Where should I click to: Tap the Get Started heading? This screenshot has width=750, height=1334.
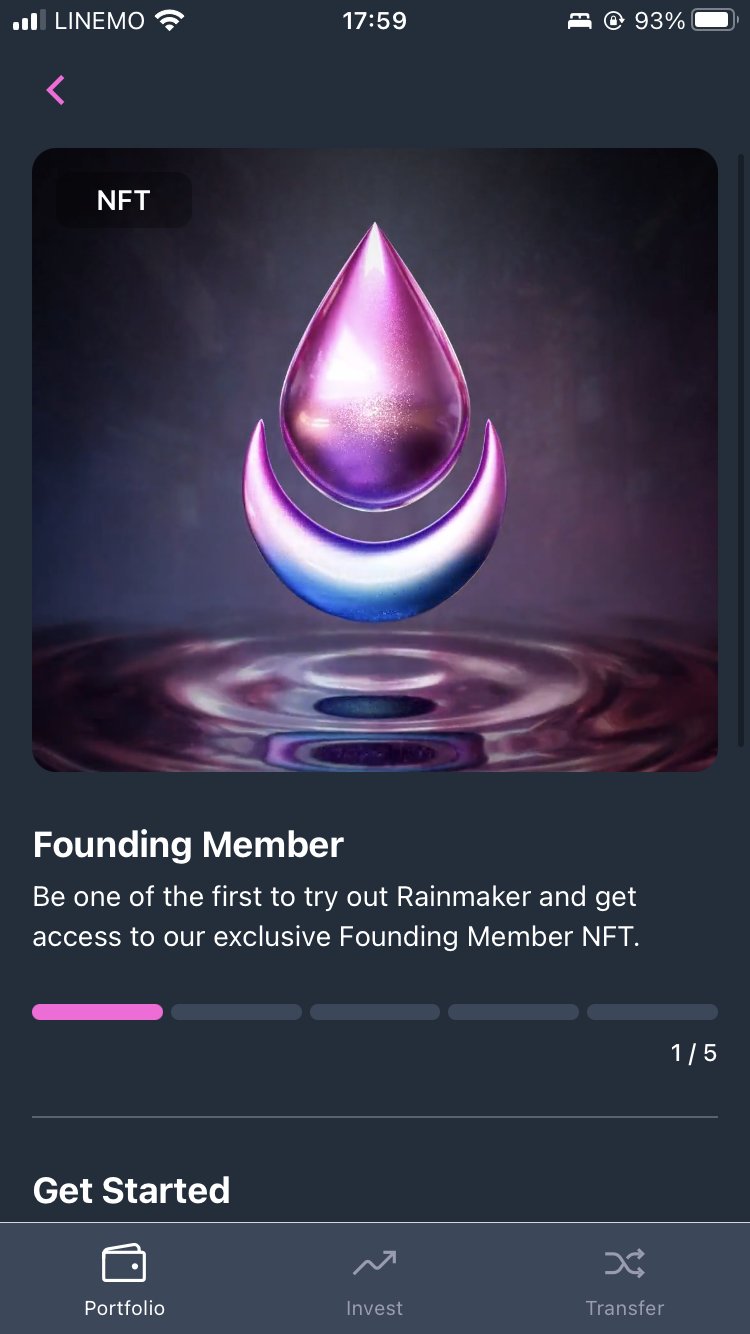coord(131,1190)
